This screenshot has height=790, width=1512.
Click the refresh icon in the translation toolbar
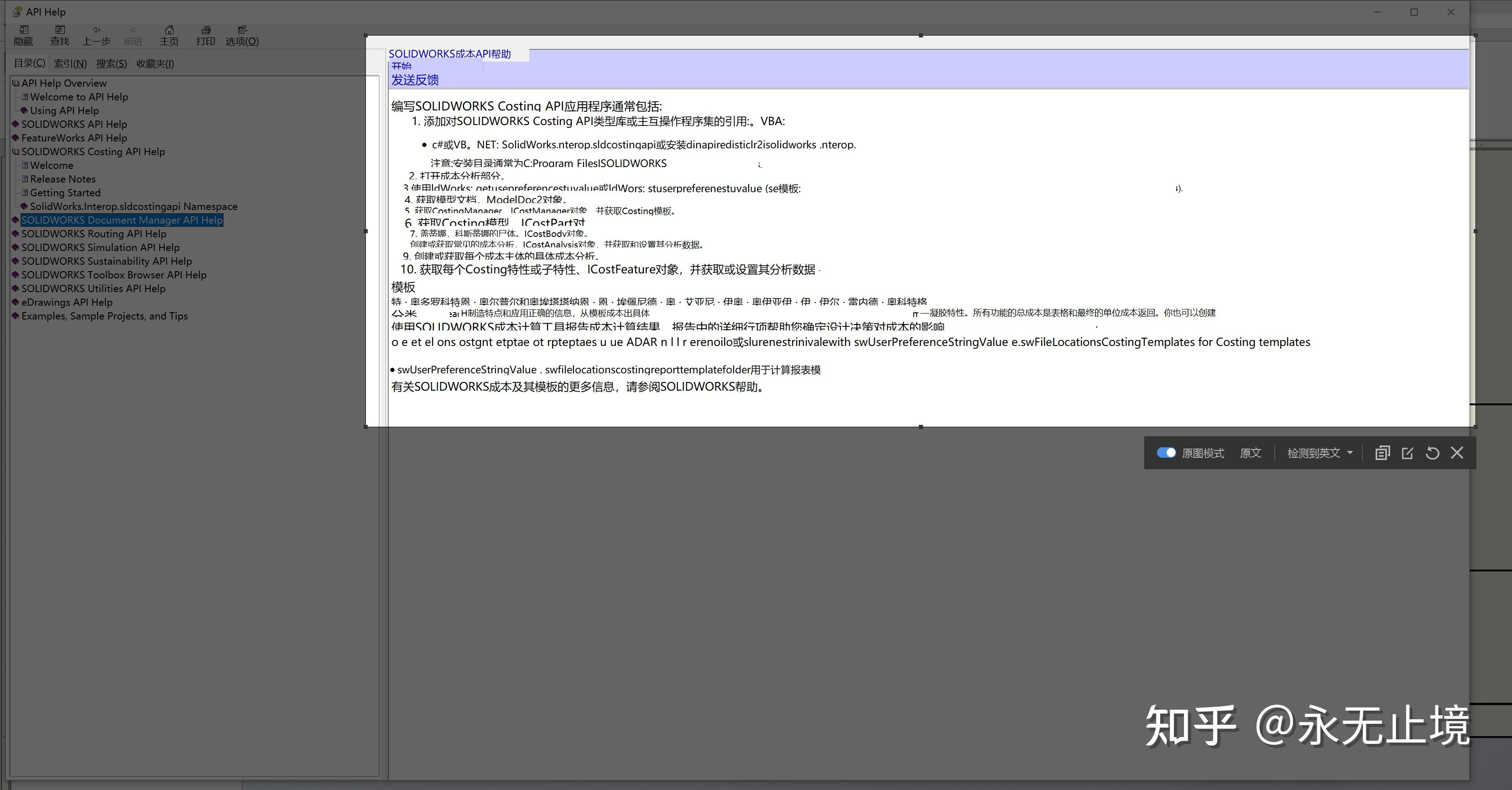coord(1432,453)
